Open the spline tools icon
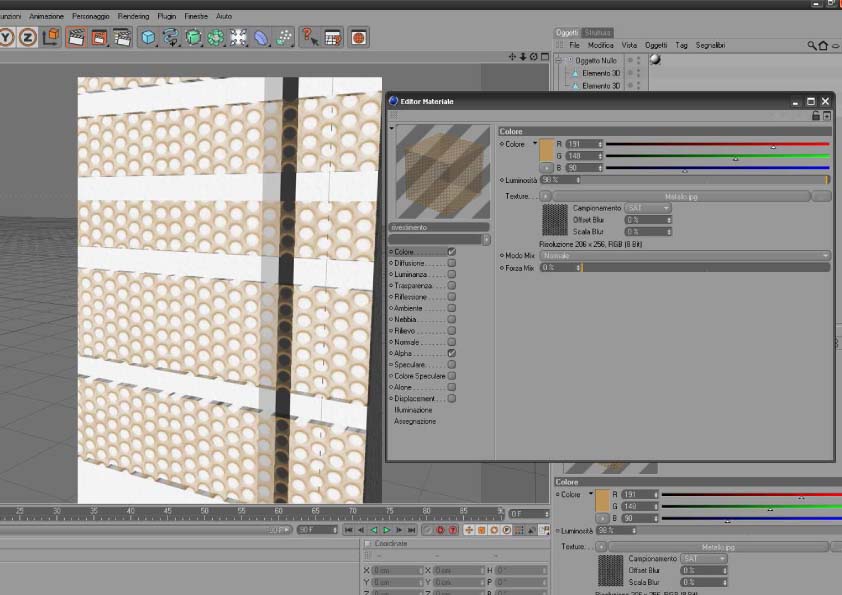 point(171,38)
